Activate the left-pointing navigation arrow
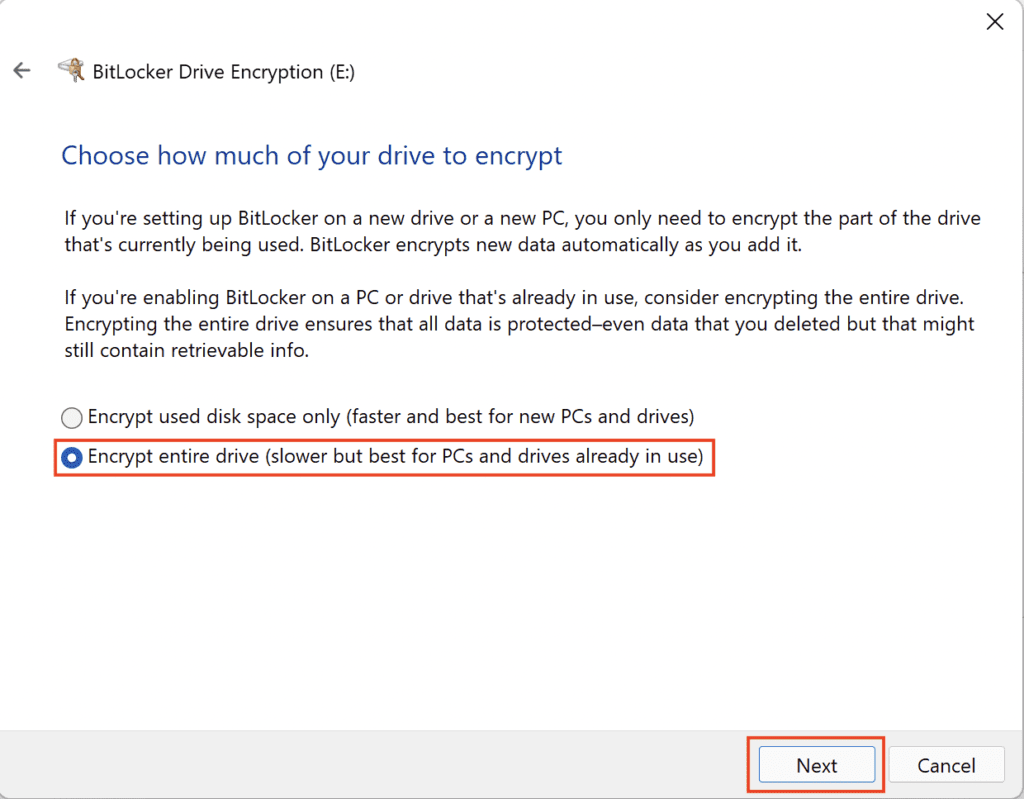The width and height of the screenshot is (1024, 799). point(22,70)
